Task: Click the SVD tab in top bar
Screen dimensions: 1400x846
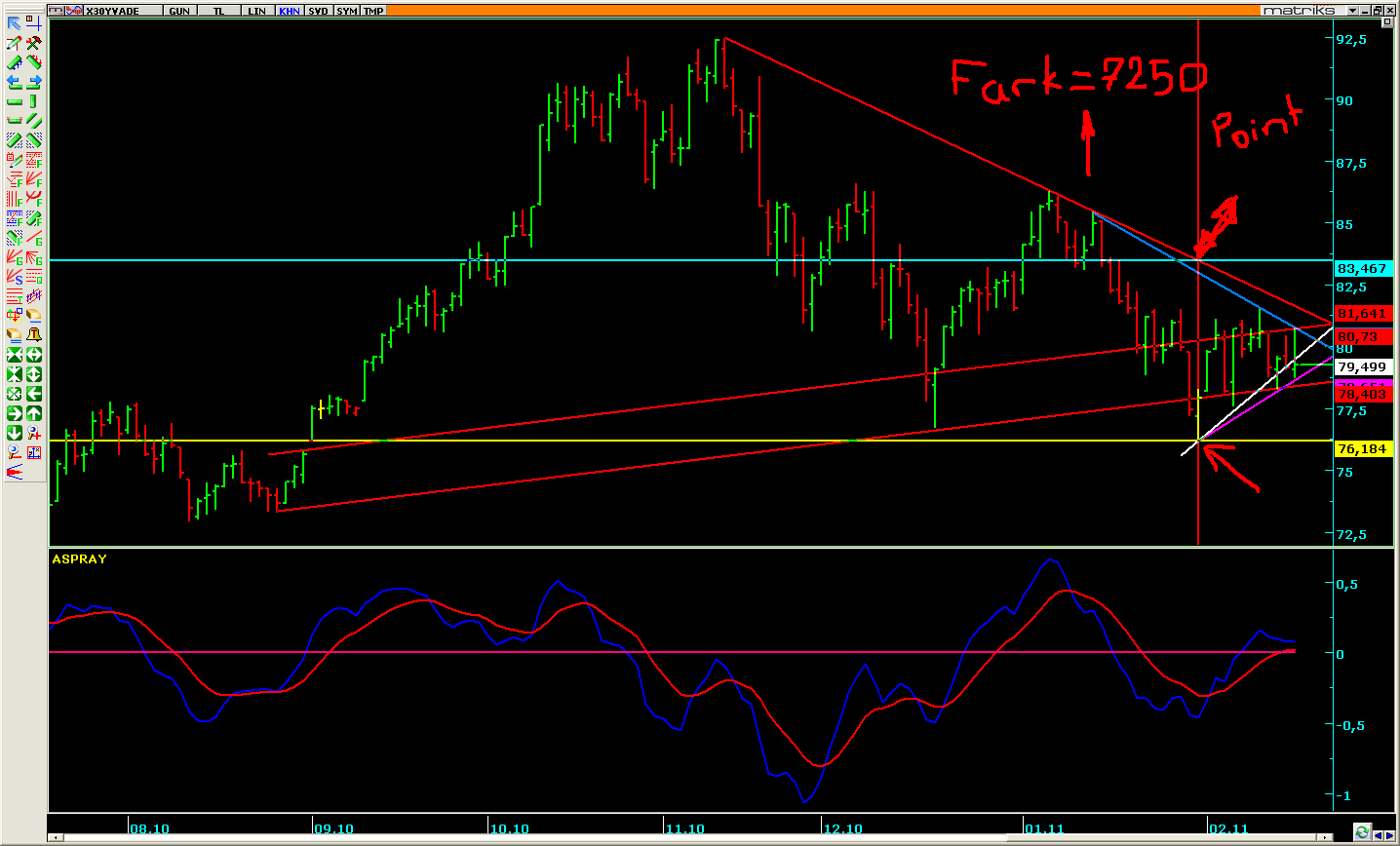Action: coord(318,11)
